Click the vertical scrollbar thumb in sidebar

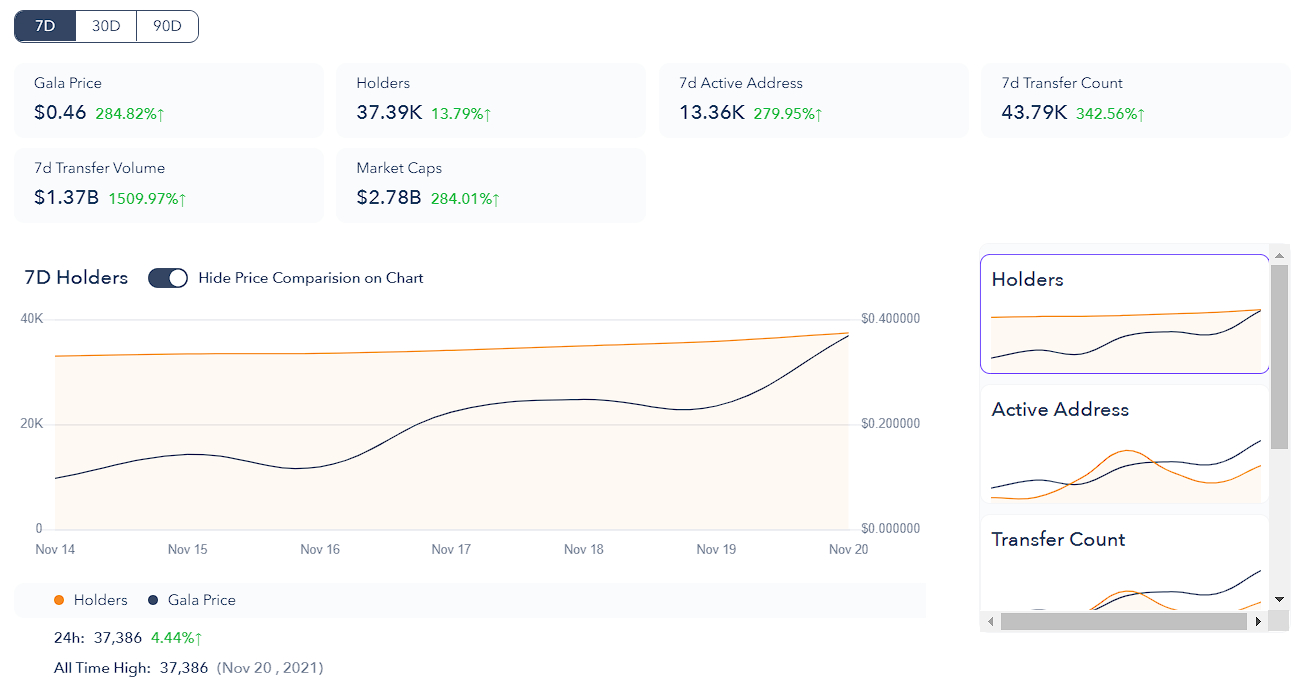click(1279, 355)
